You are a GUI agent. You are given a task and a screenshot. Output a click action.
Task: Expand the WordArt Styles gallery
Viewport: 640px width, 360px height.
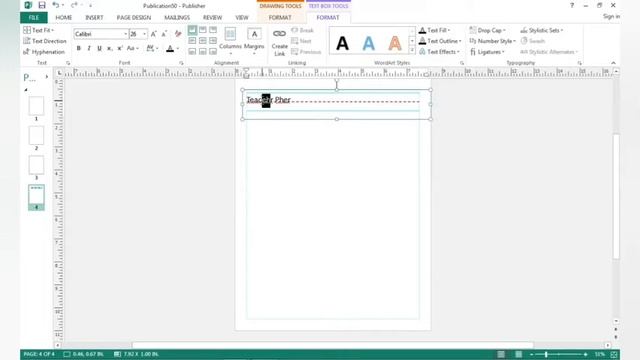412,51
